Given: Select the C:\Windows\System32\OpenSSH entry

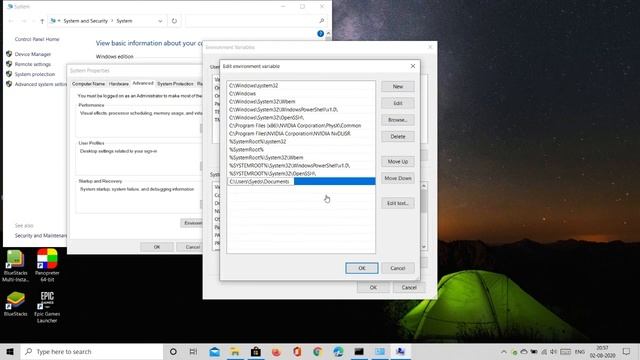Looking at the screenshot, I should click(x=301, y=118).
